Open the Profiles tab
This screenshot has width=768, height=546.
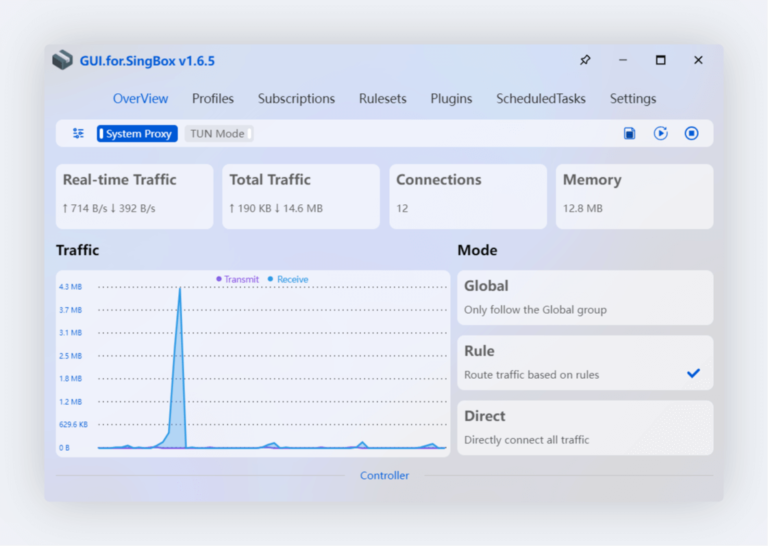click(x=213, y=98)
